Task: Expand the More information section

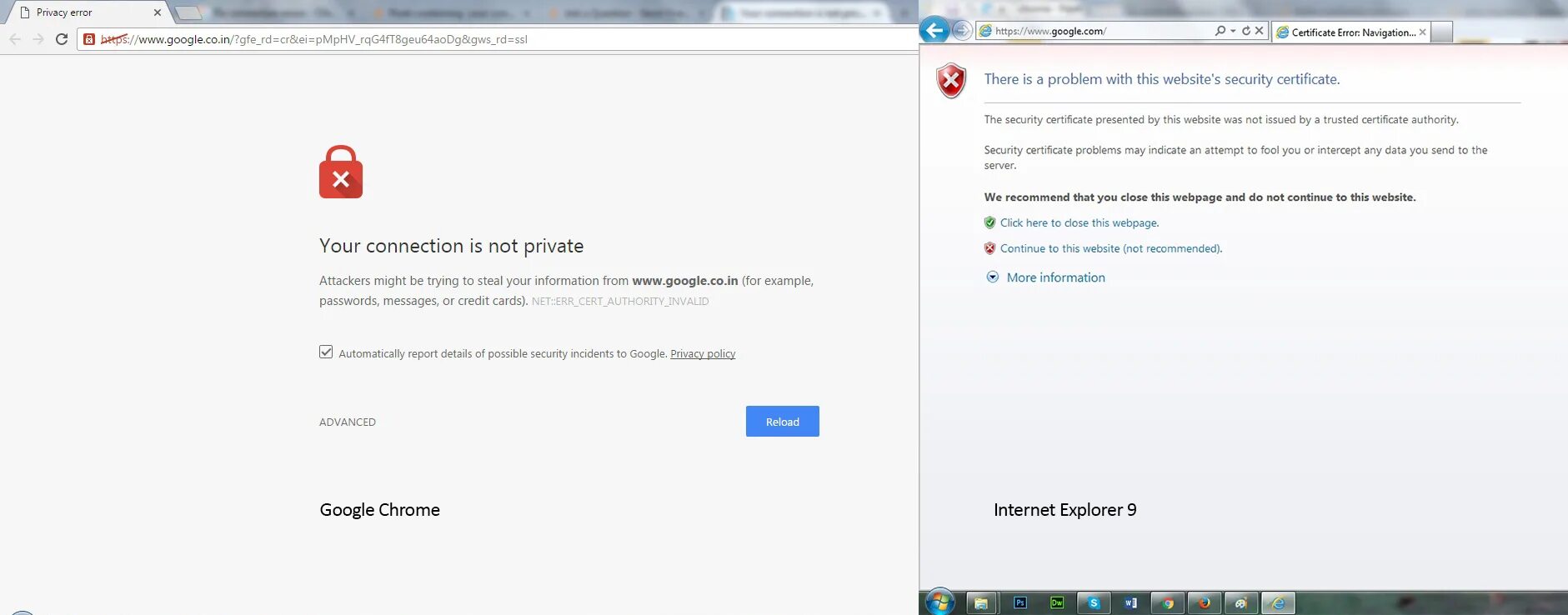Action: coord(992,277)
